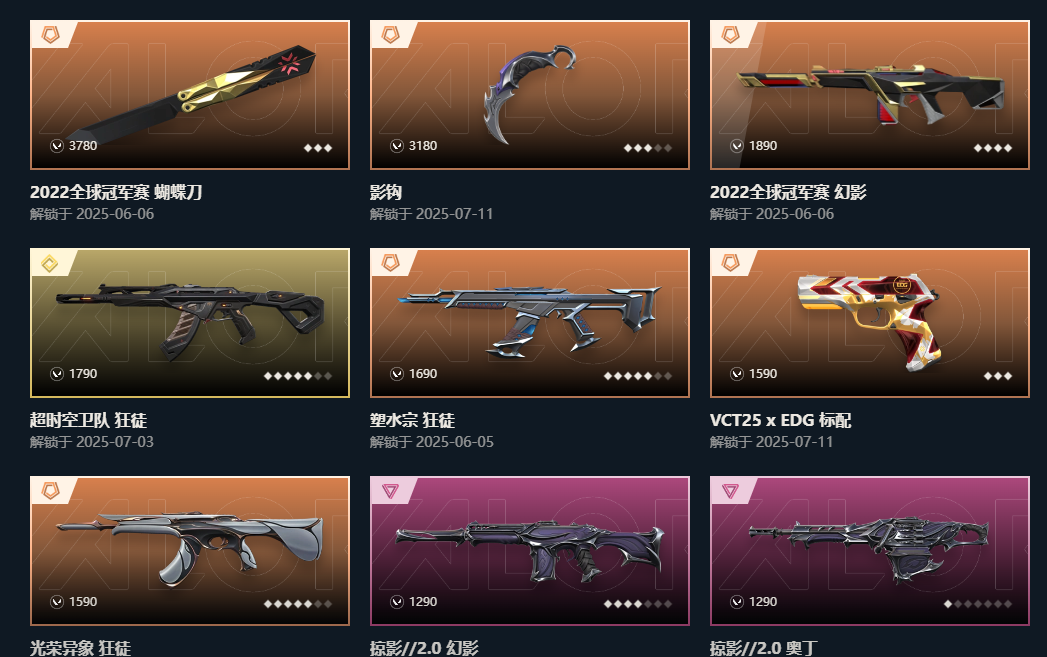Open the 2022全球冠军赛 幻影 rifle card
Screen dimensions: 1047x657
pos(869,95)
